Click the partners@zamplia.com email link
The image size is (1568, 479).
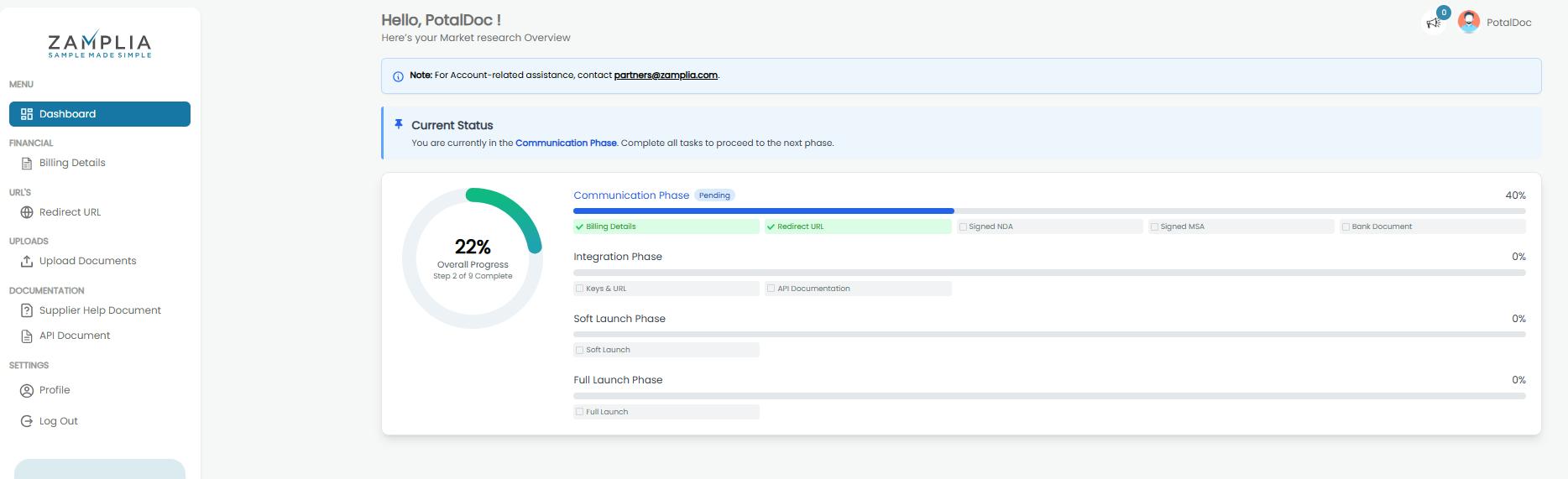[x=666, y=75]
